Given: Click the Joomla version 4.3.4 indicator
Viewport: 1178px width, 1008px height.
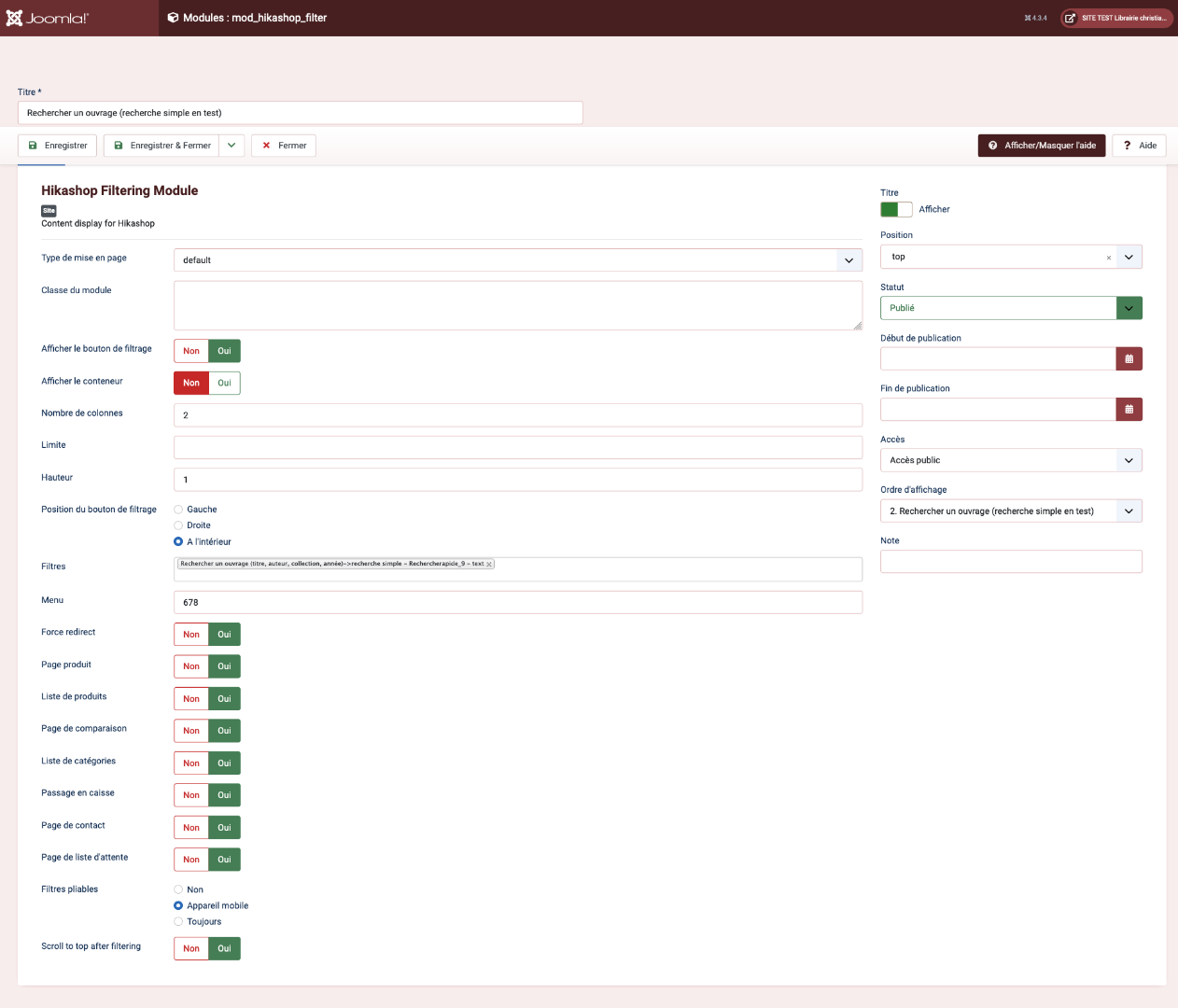Looking at the screenshot, I should [1035, 18].
